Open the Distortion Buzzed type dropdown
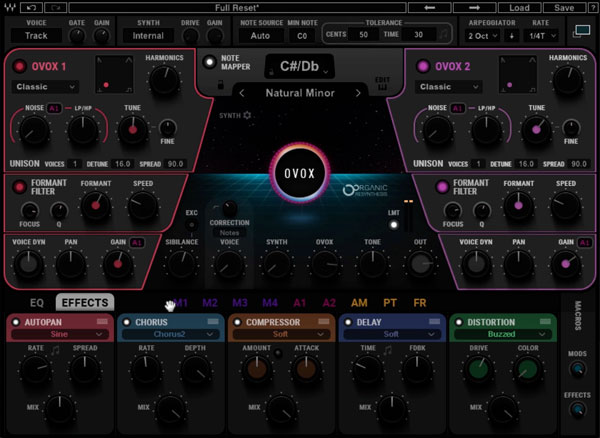Image resolution: width=600 pixels, height=438 pixels. pyautogui.click(x=503, y=334)
